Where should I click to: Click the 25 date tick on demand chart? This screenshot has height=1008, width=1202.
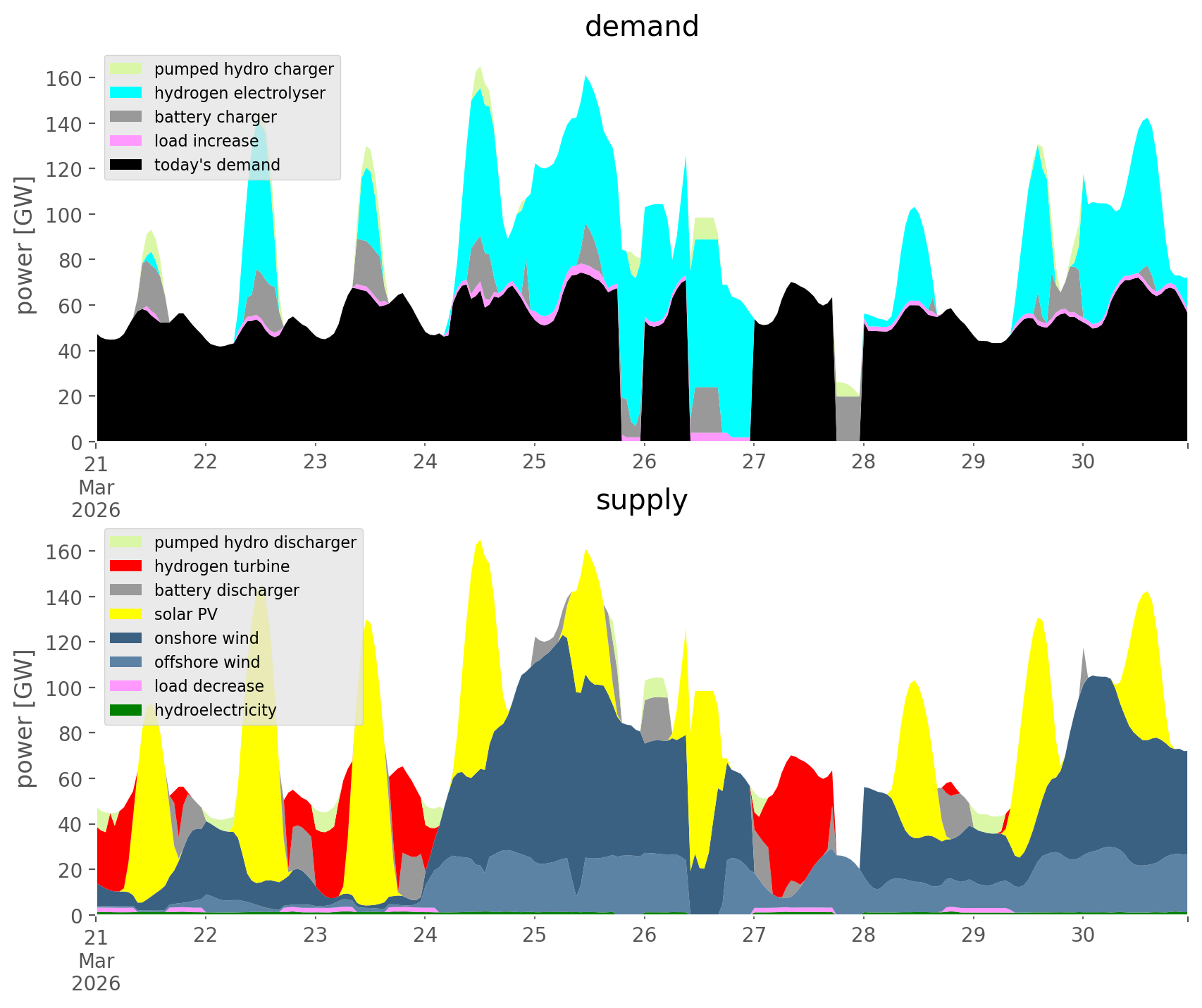(535, 462)
